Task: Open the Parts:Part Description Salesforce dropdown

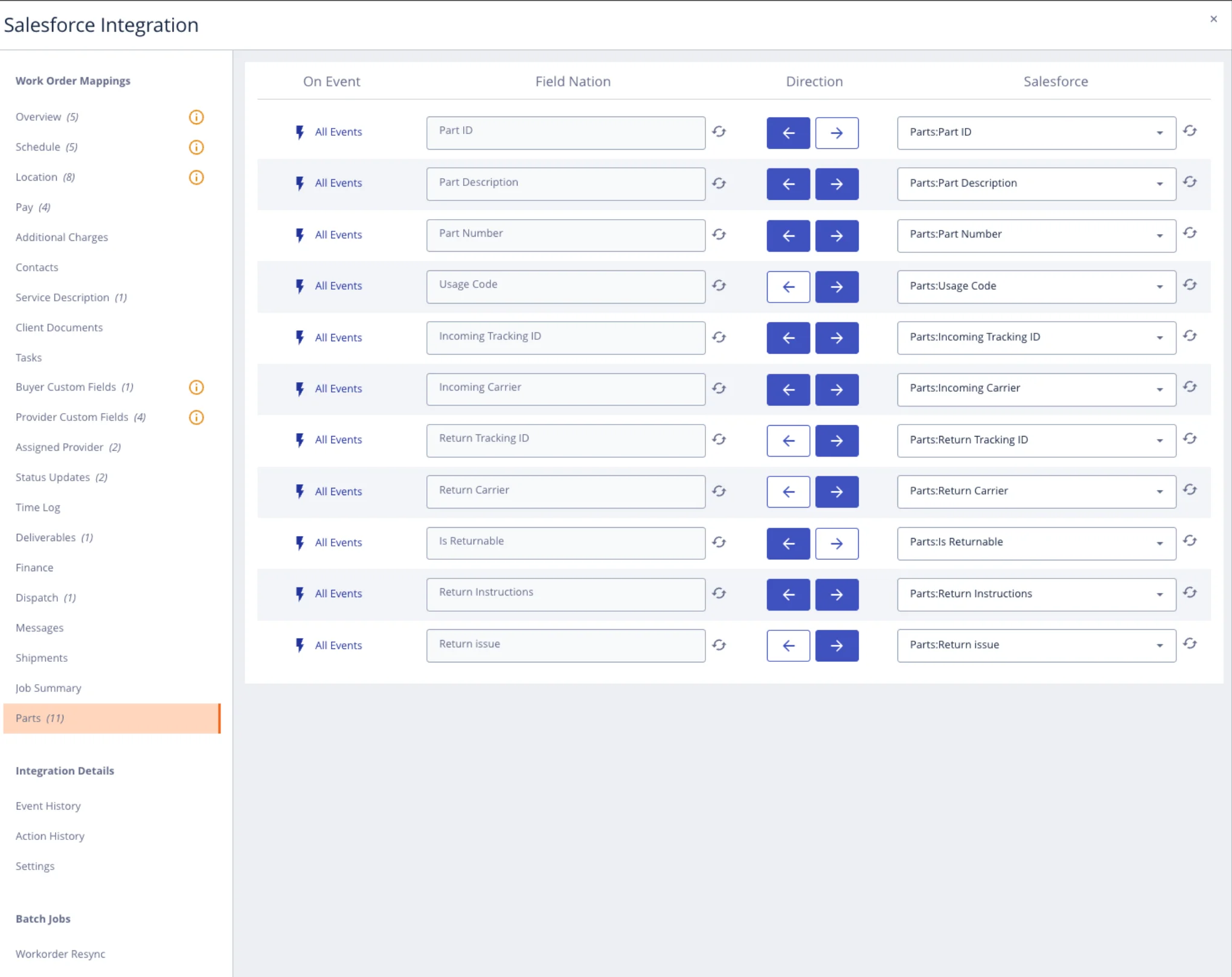Action: 1036,184
